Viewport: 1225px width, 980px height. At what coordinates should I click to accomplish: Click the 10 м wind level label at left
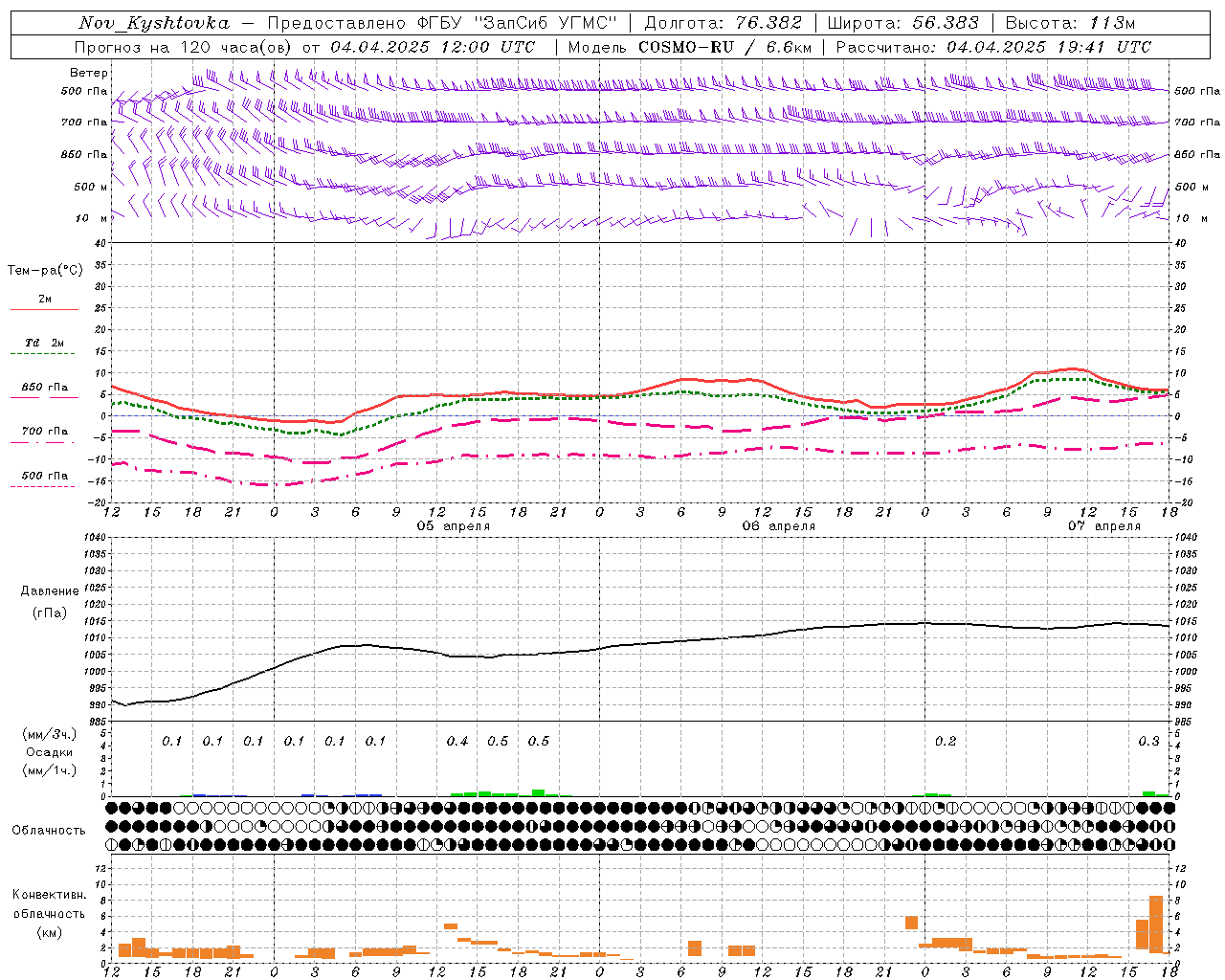tap(92, 219)
